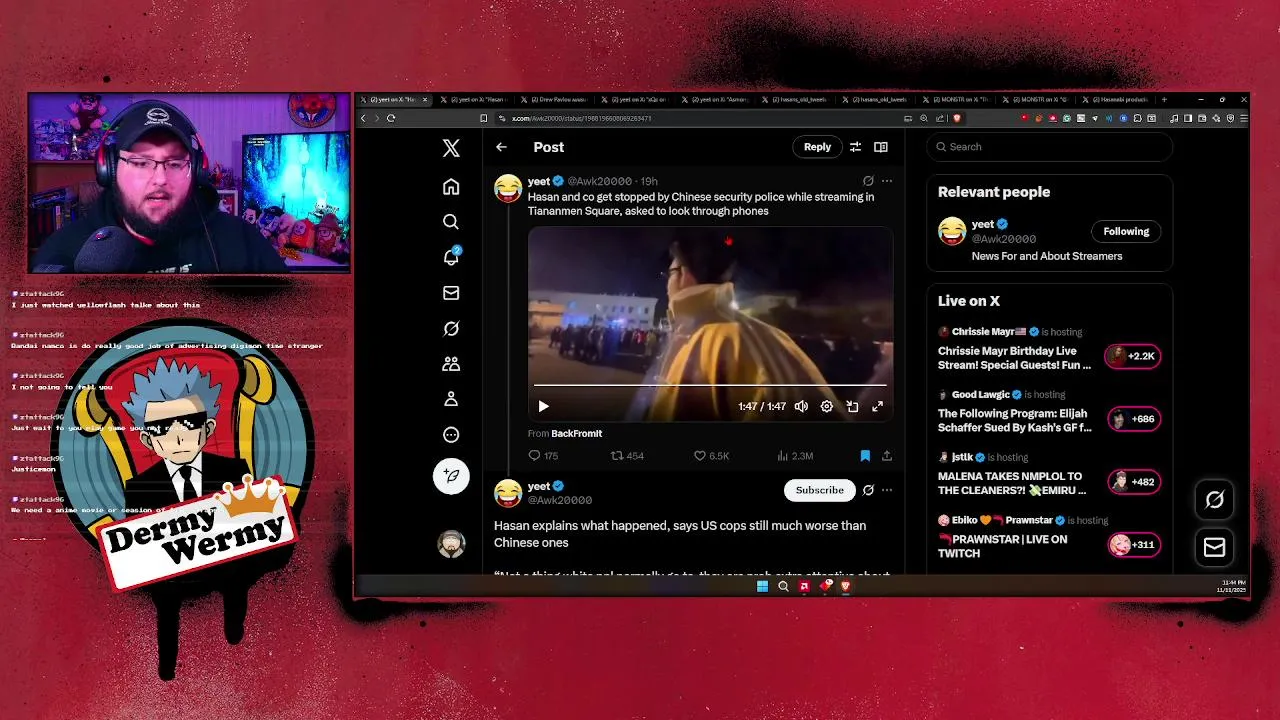This screenshot has height=720, width=1280.
Task: Like the post with 6.5K likes
Action: pyautogui.click(x=712, y=456)
